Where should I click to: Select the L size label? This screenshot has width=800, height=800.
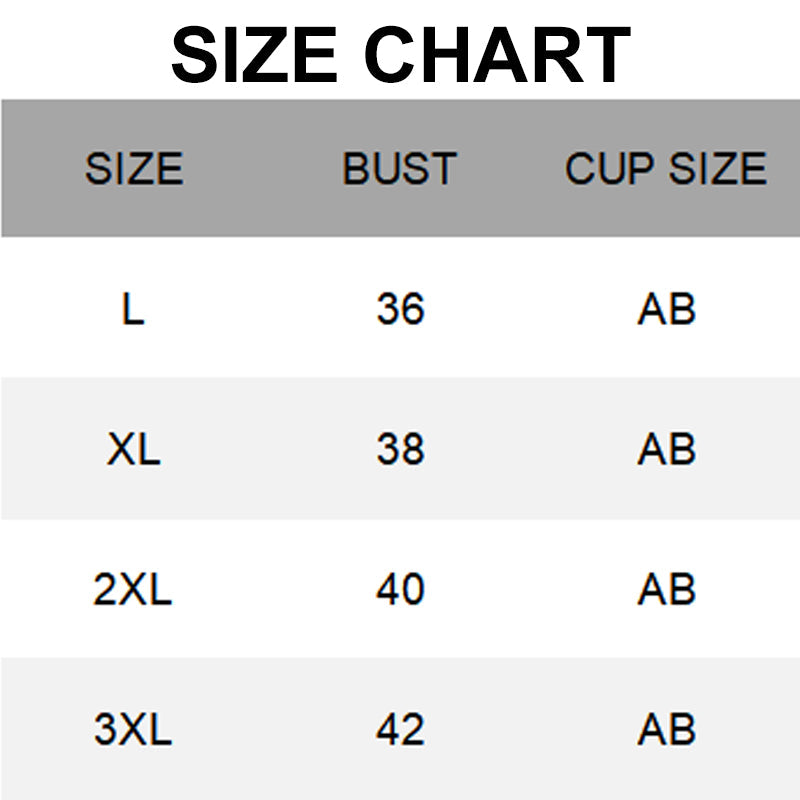point(133,310)
